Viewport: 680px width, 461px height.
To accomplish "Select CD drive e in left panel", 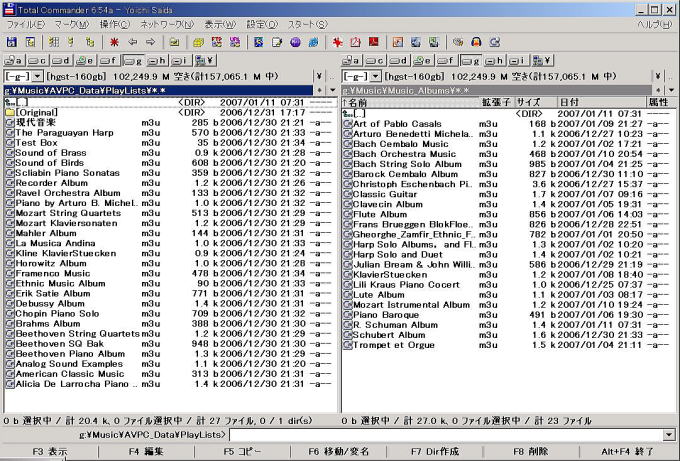I will pos(85,61).
